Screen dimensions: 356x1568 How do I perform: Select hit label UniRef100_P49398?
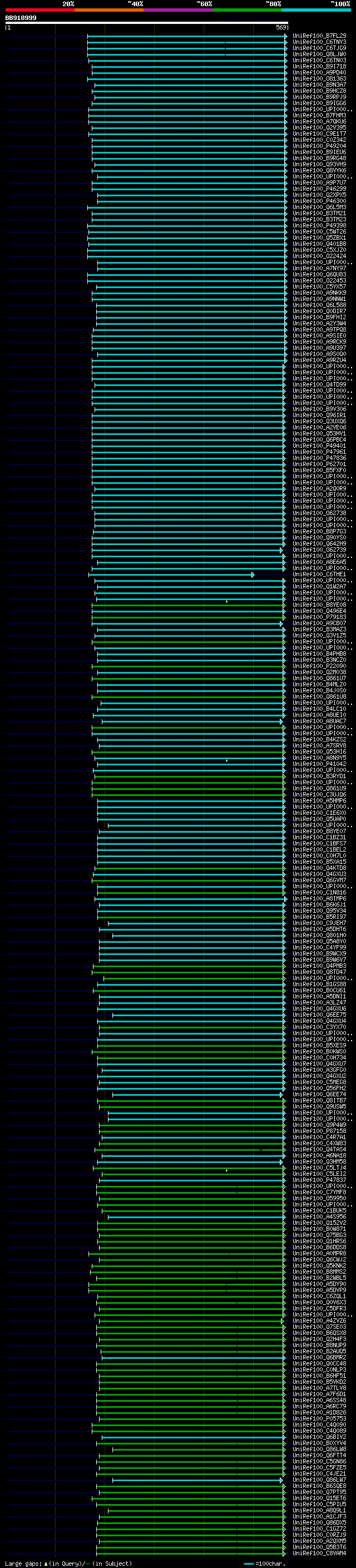(319, 225)
